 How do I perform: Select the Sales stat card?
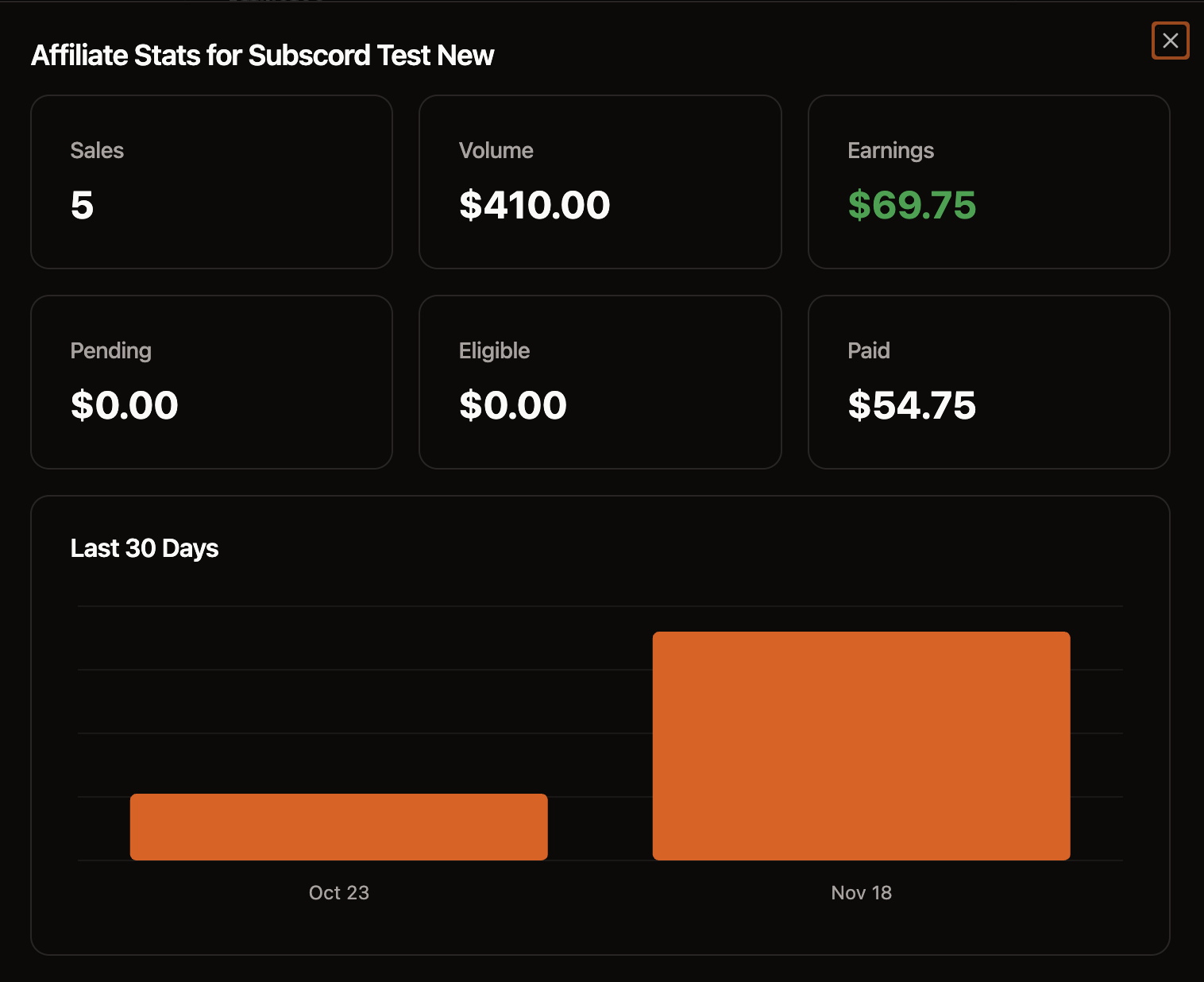point(210,181)
